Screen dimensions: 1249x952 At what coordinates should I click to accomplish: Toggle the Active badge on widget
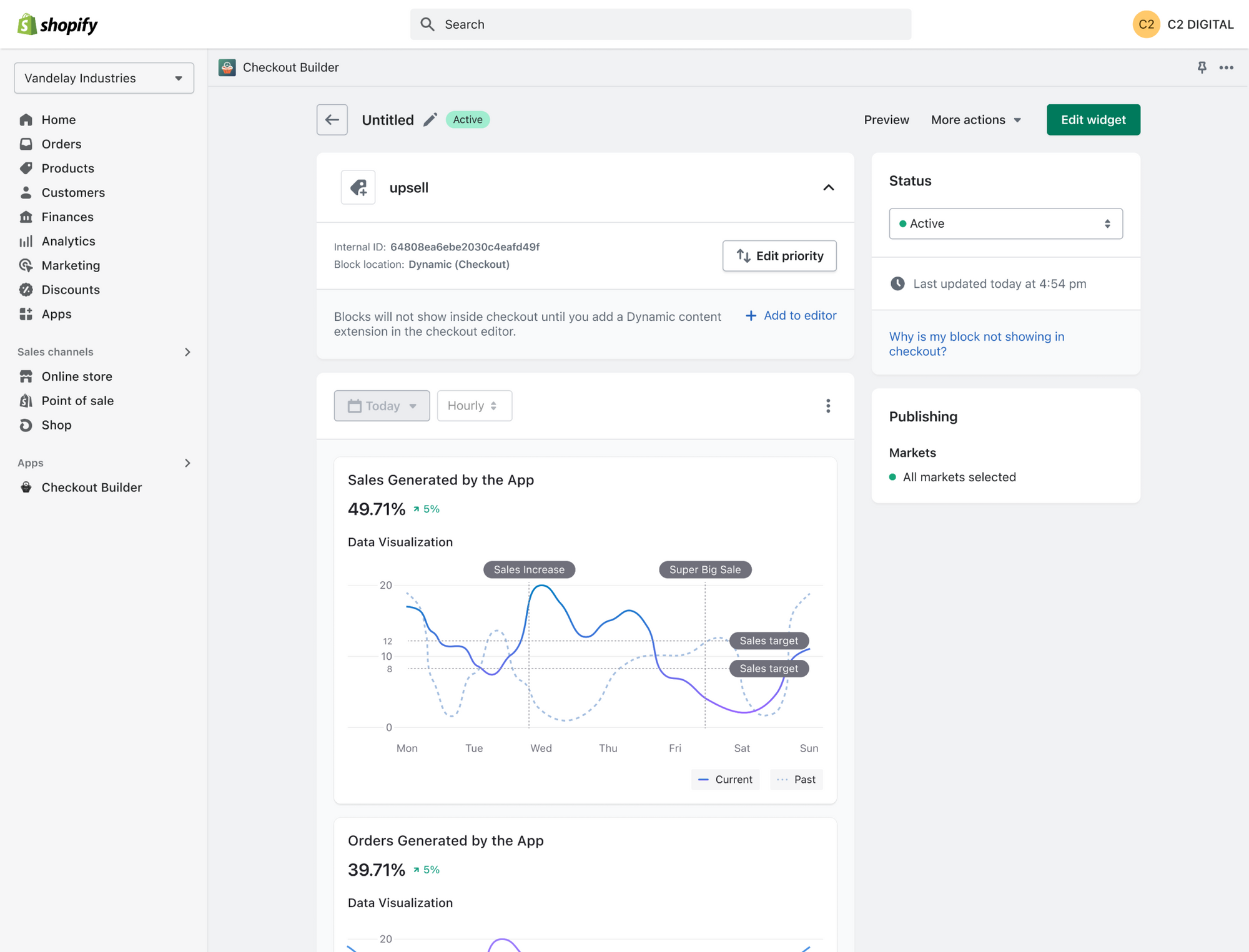[467, 120]
